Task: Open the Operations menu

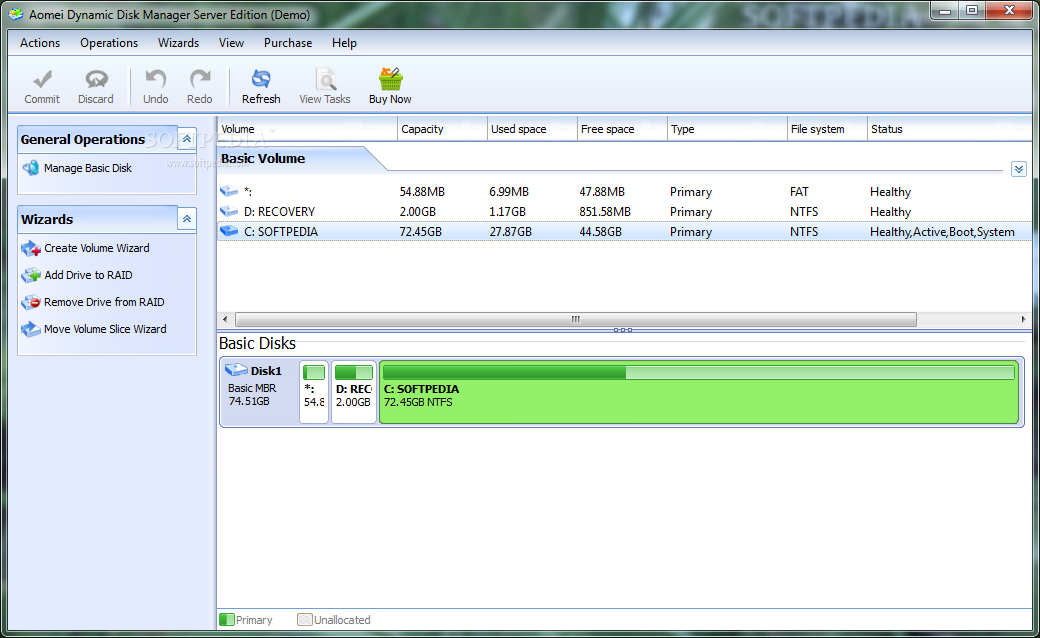Action: click(109, 42)
